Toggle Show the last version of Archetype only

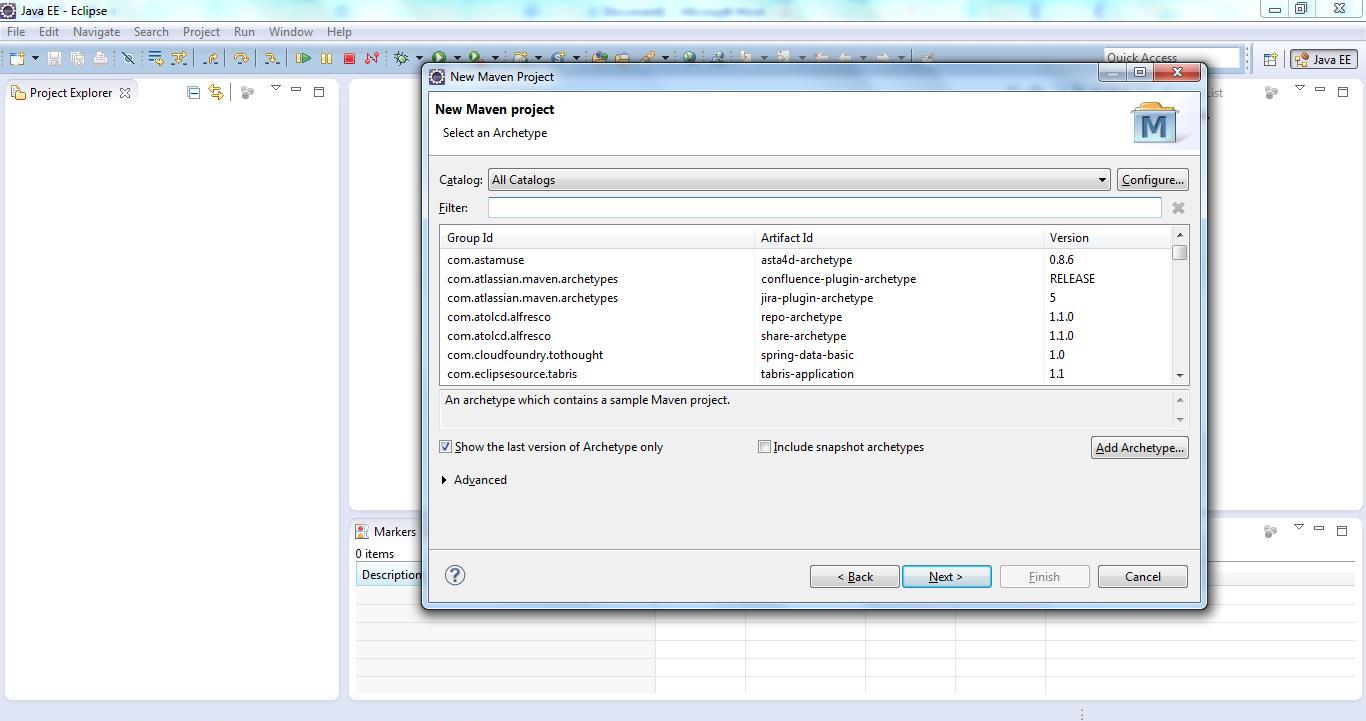pos(551,447)
